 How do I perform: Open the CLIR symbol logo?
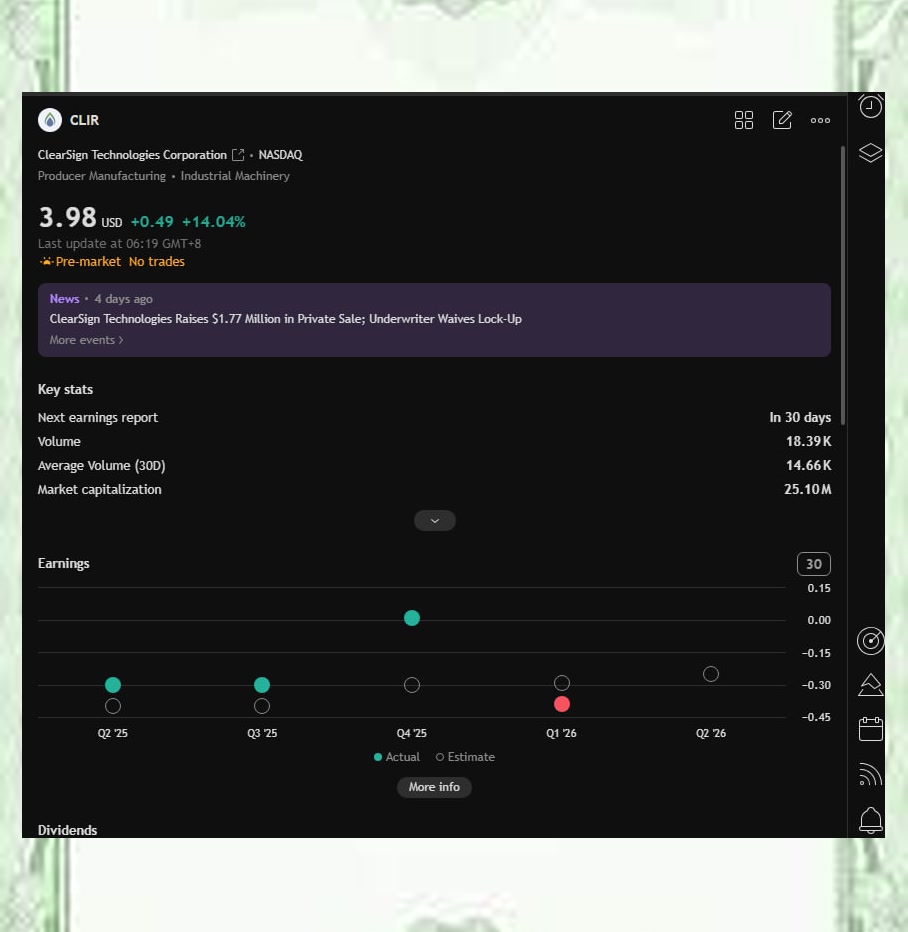50,120
